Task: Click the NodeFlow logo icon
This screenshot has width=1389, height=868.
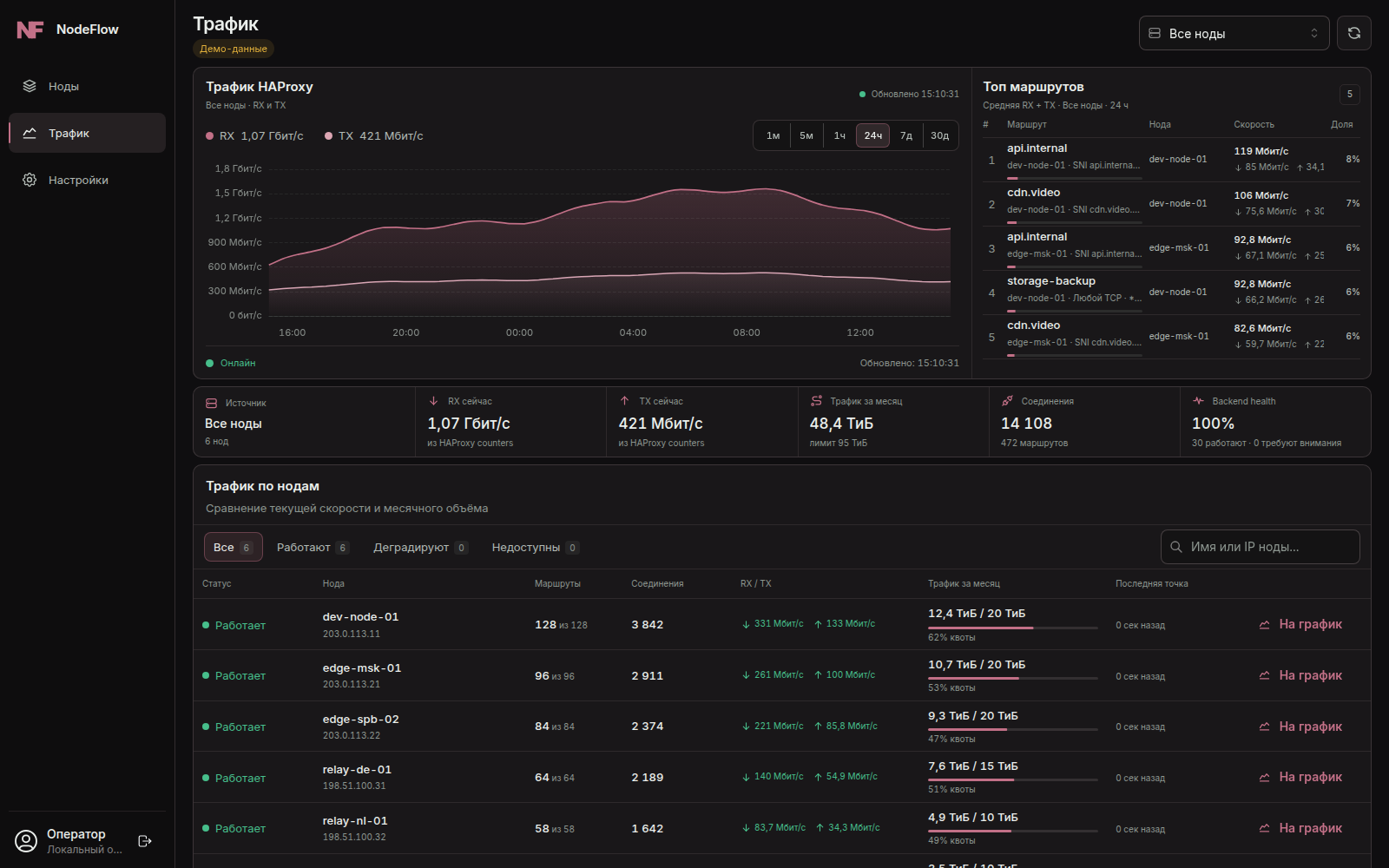Action: pos(30,30)
